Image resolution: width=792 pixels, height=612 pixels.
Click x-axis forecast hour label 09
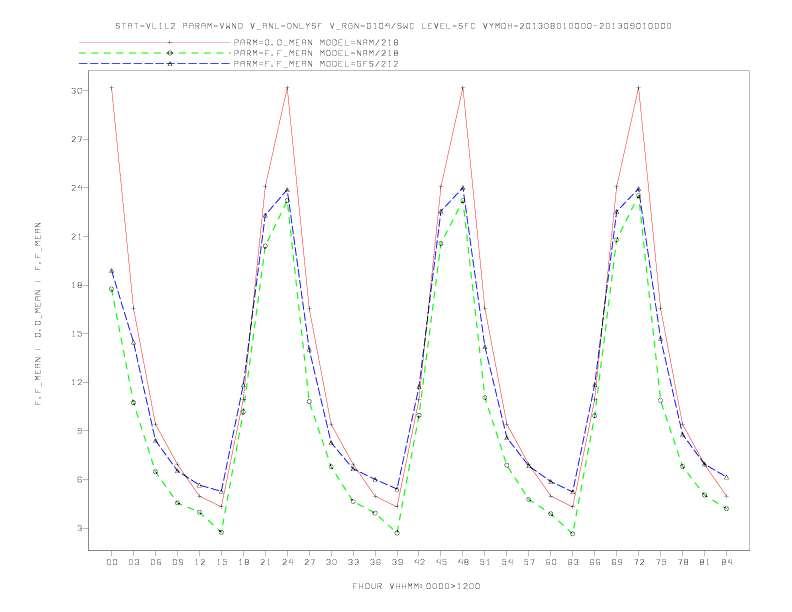[x=177, y=562]
